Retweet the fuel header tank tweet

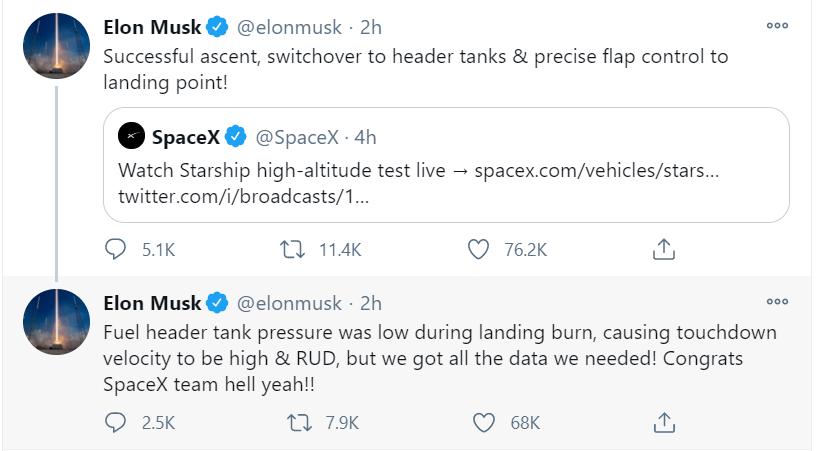[300, 423]
